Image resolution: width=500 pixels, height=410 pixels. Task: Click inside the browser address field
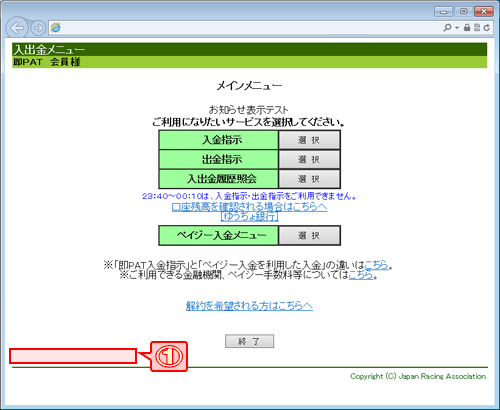pos(250,28)
